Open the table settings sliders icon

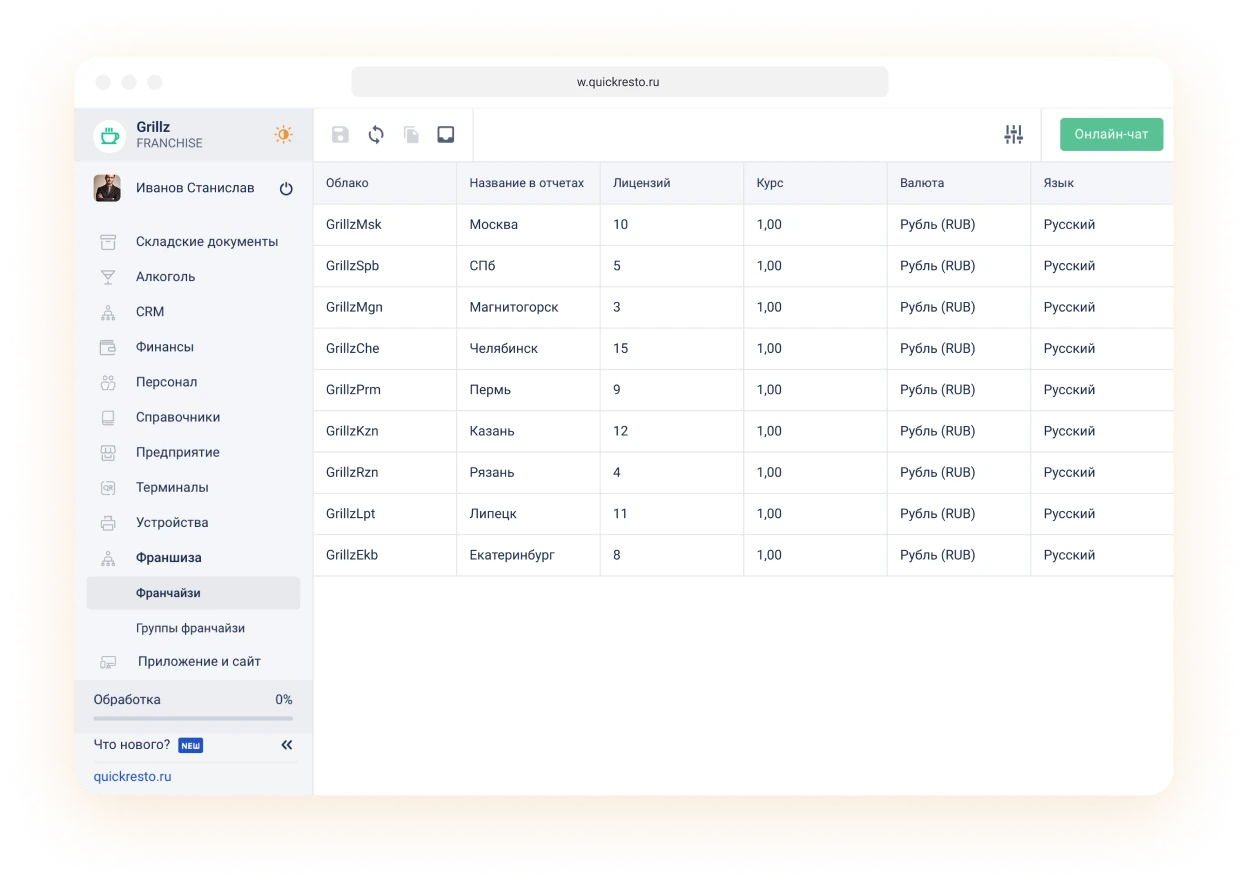(x=1013, y=135)
